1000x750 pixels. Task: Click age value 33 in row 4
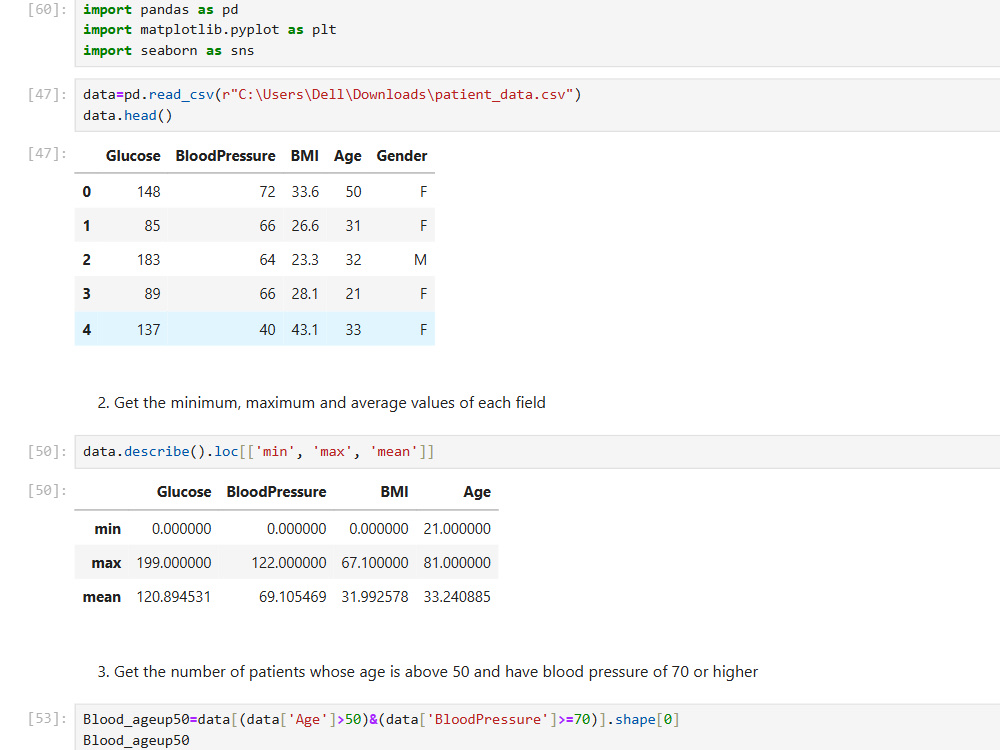coord(353,330)
